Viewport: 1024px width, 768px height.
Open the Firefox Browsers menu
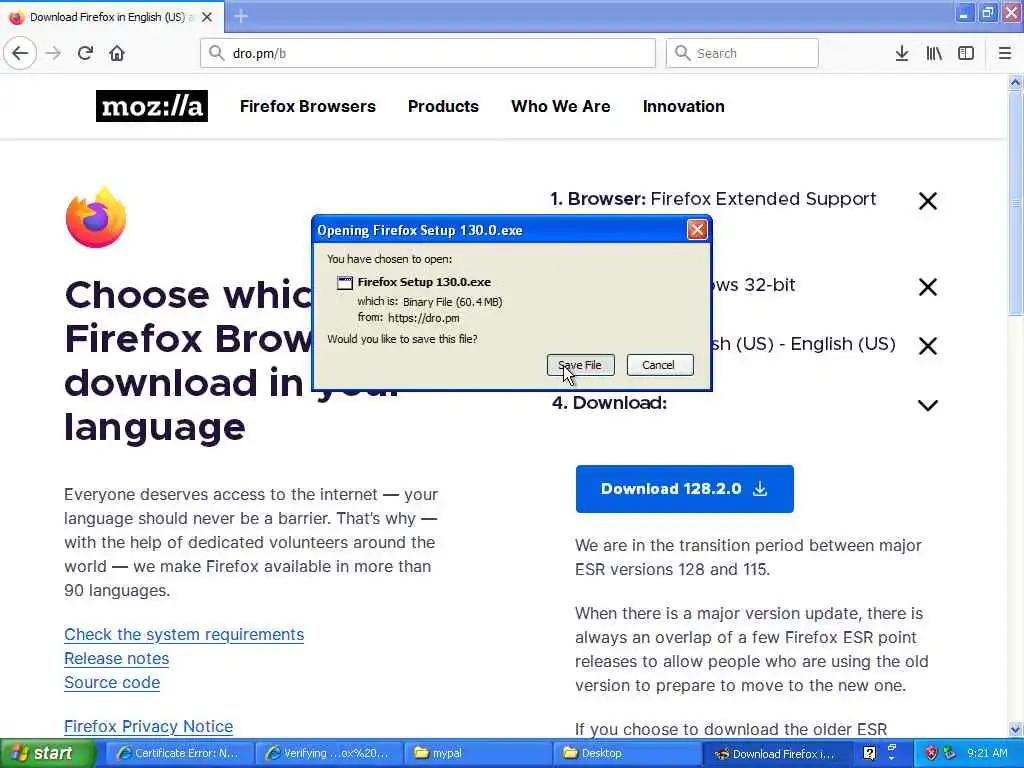[308, 106]
